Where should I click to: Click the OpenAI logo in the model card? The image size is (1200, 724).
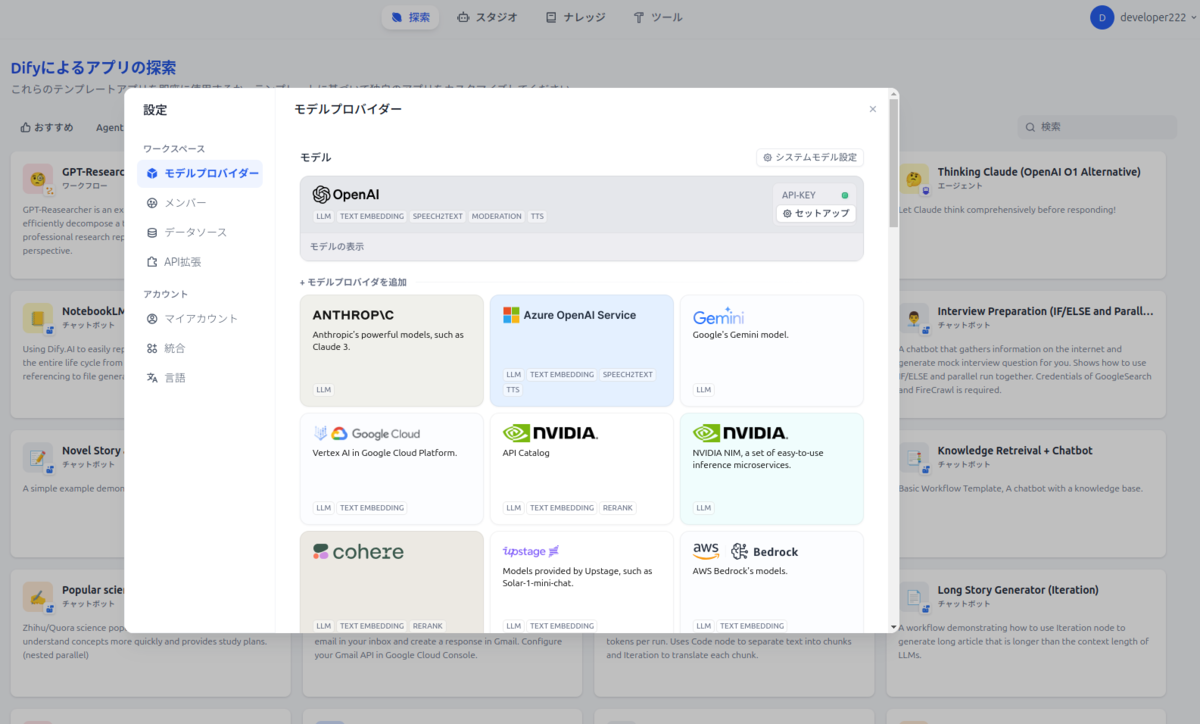coord(346,195)
